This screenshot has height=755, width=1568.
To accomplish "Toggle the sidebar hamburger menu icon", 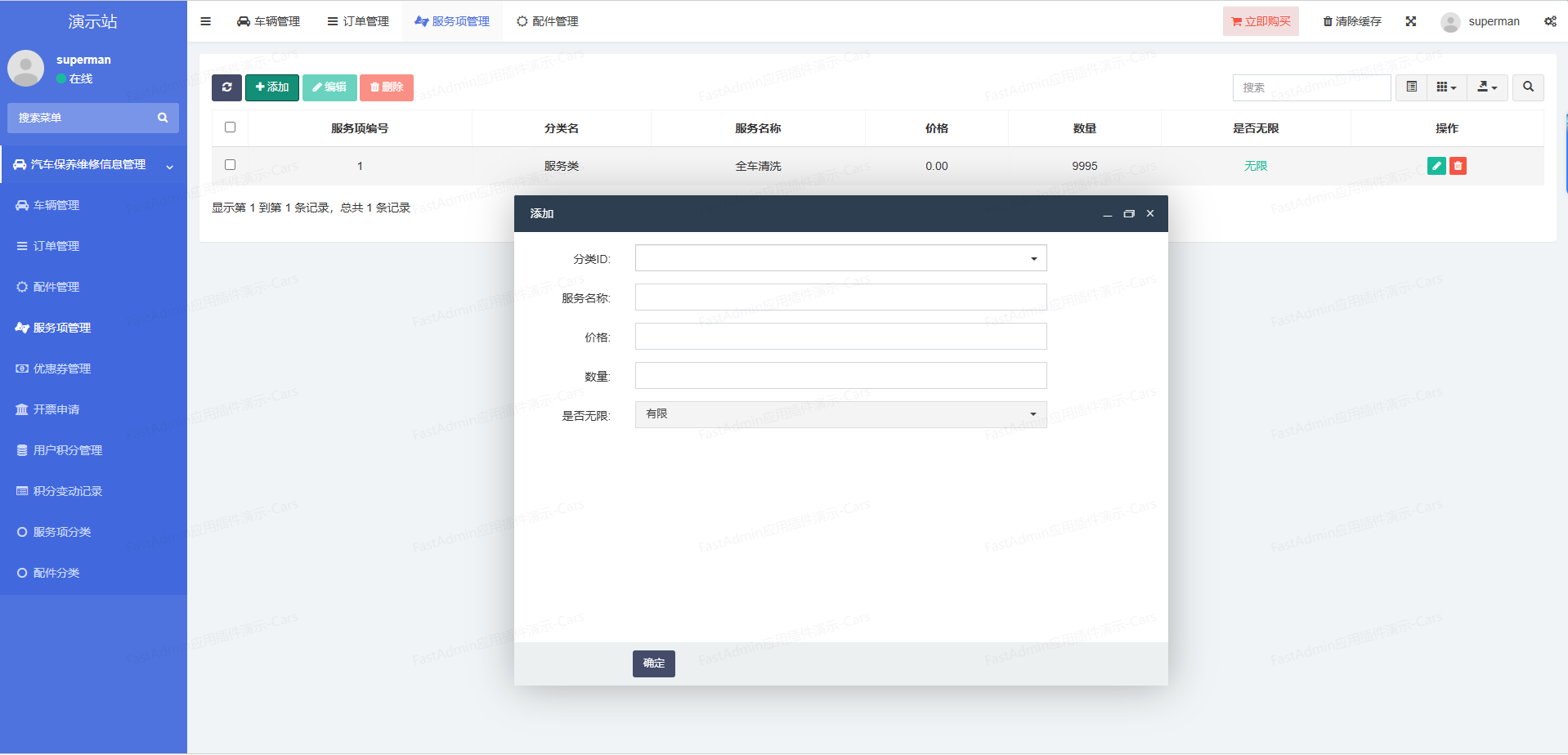I will point(206,21).
